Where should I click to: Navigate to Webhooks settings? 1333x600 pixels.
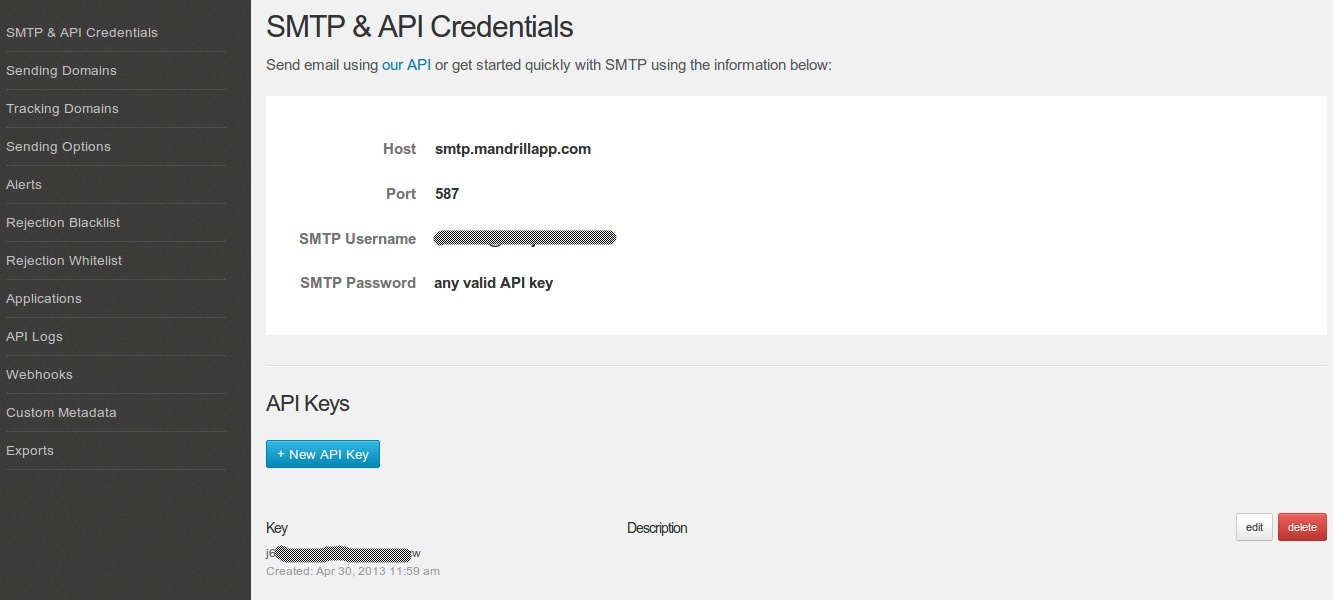pos(39,375)
